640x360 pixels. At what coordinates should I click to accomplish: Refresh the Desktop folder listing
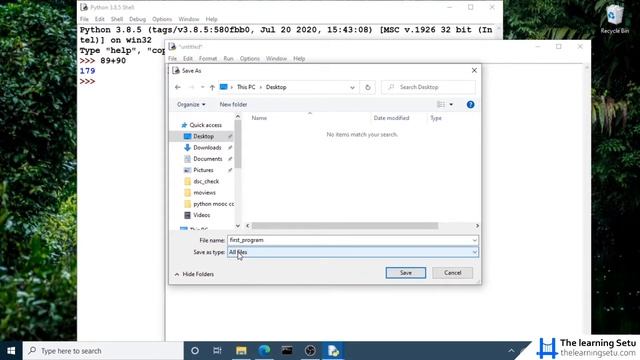coord(367,87)
